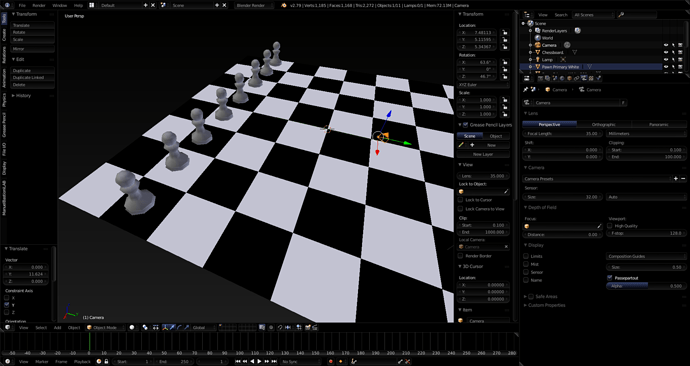690x366 pixels.
Task: Open the No Sync playback dropdown
Action: pos(300,362)
